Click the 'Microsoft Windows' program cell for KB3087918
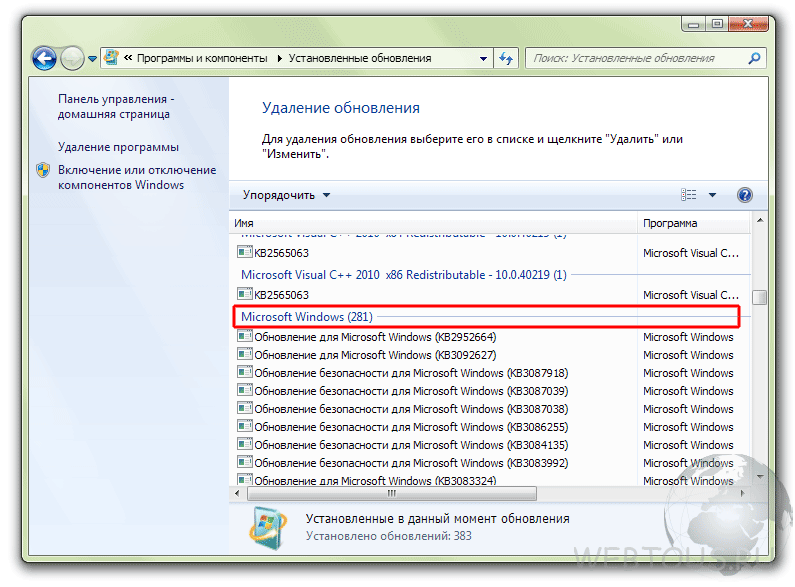Screen dimensions: 795x587 pyautogui.click(x=688, y=373)
